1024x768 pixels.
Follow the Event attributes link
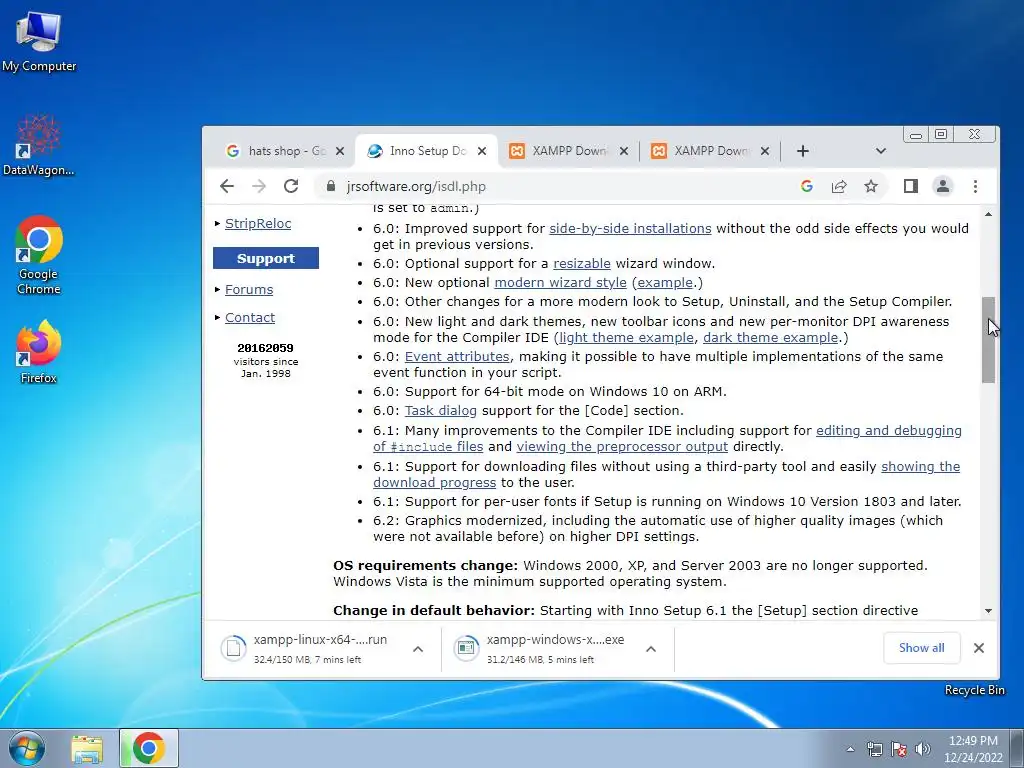tap(457, 357)
